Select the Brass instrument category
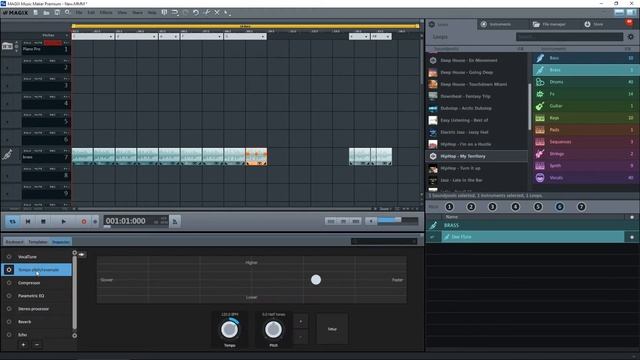The height and width of the screenshot is (360, 640). pos(586,70)
